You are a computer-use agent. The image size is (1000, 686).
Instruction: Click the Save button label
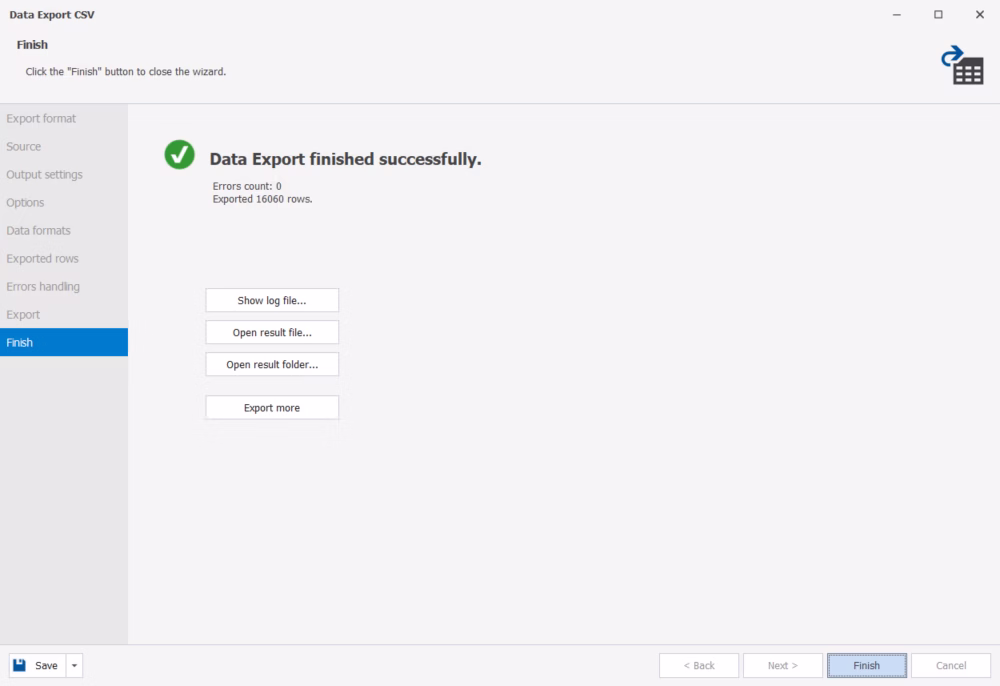pos(46,666)
